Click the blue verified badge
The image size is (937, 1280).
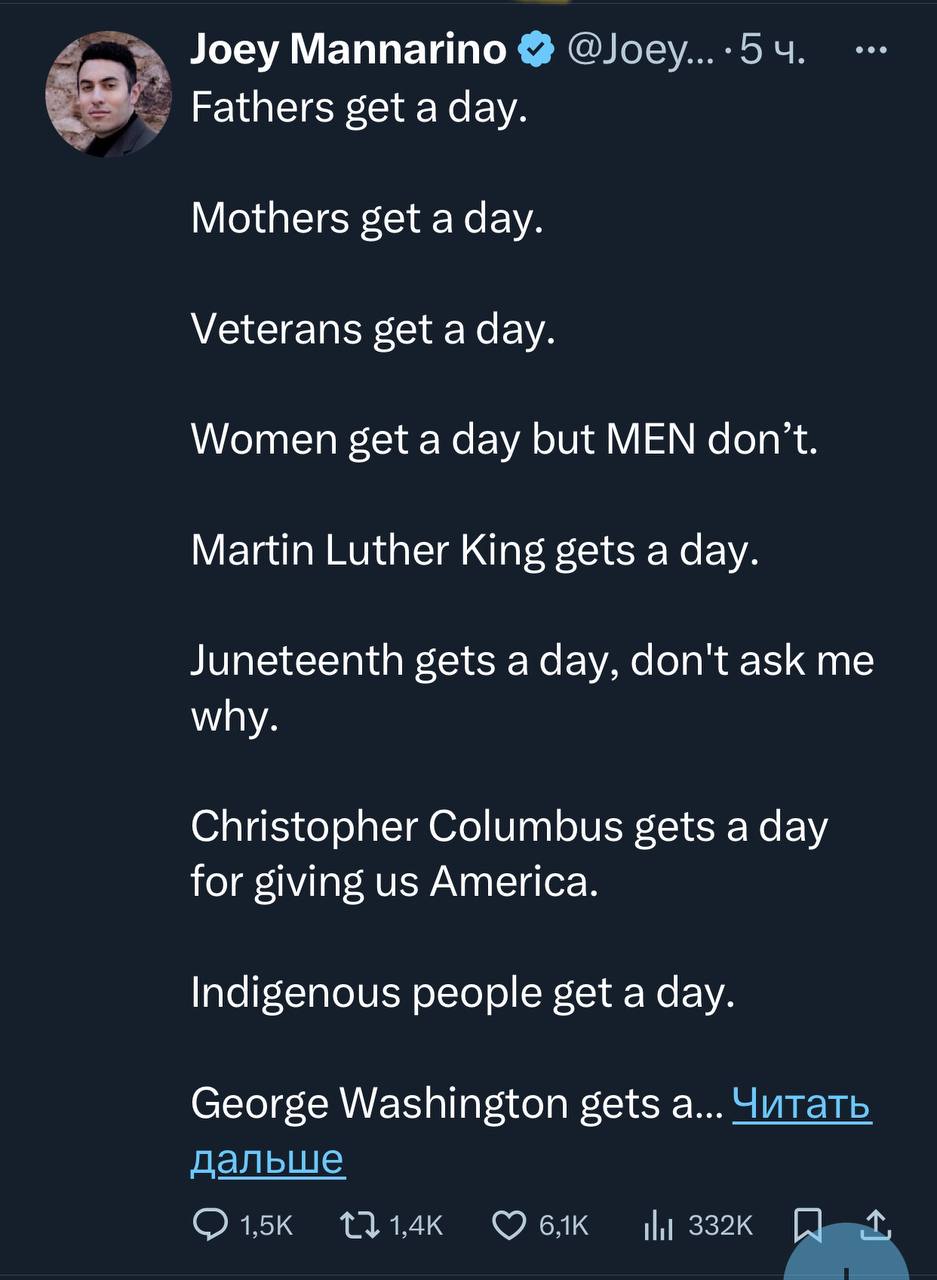(x=535, y=48)
